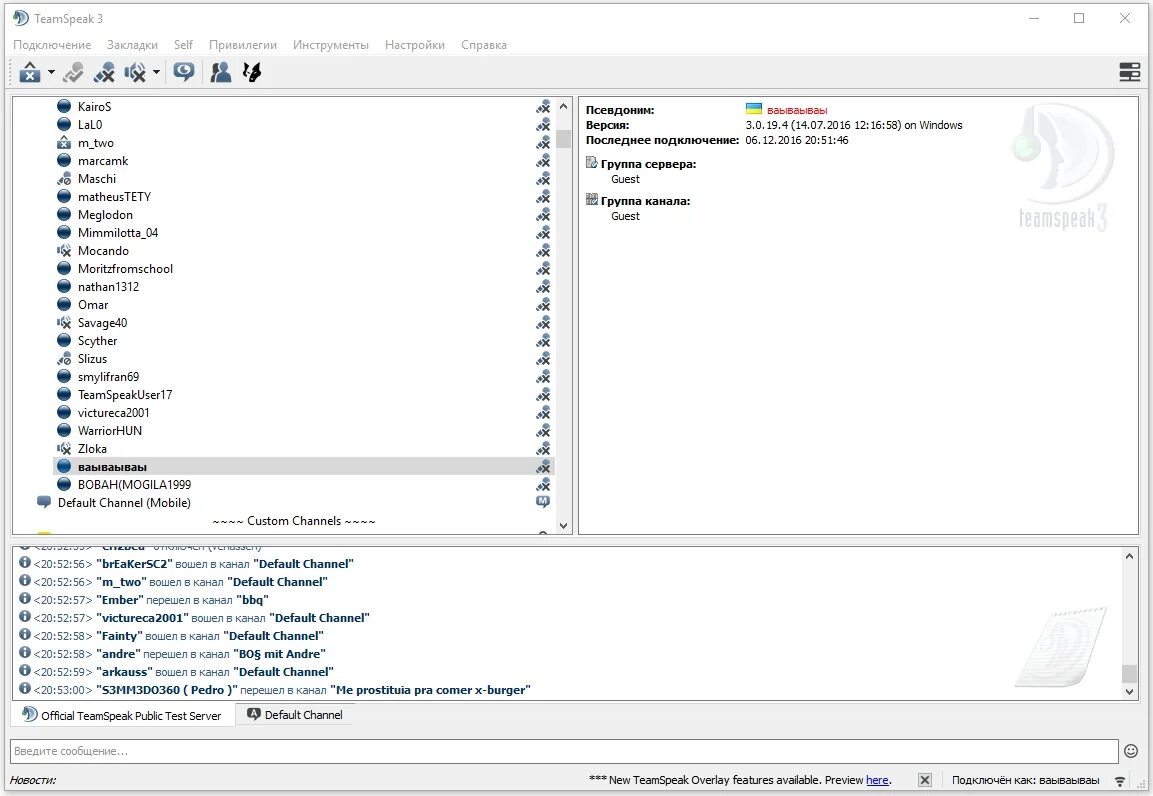Viewport: 1153px width, 796px height.
Task: Dismiss the news ticker with X button
Action: tap(925, 780)
